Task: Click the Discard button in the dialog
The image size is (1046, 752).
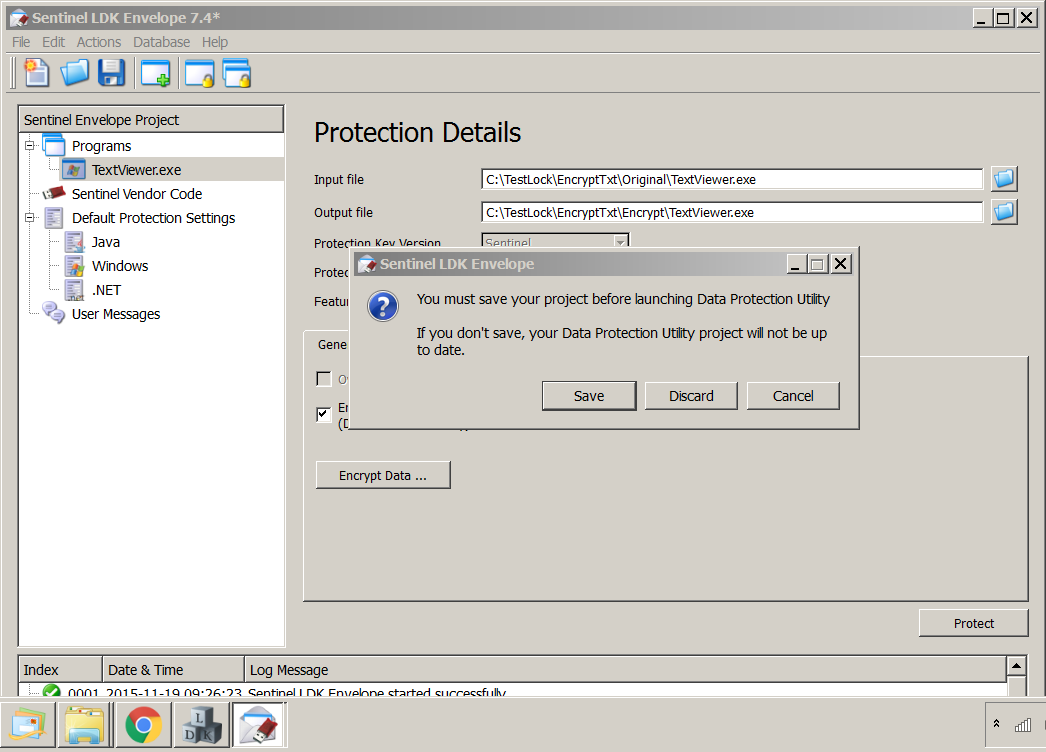Action: click(691, 395)
